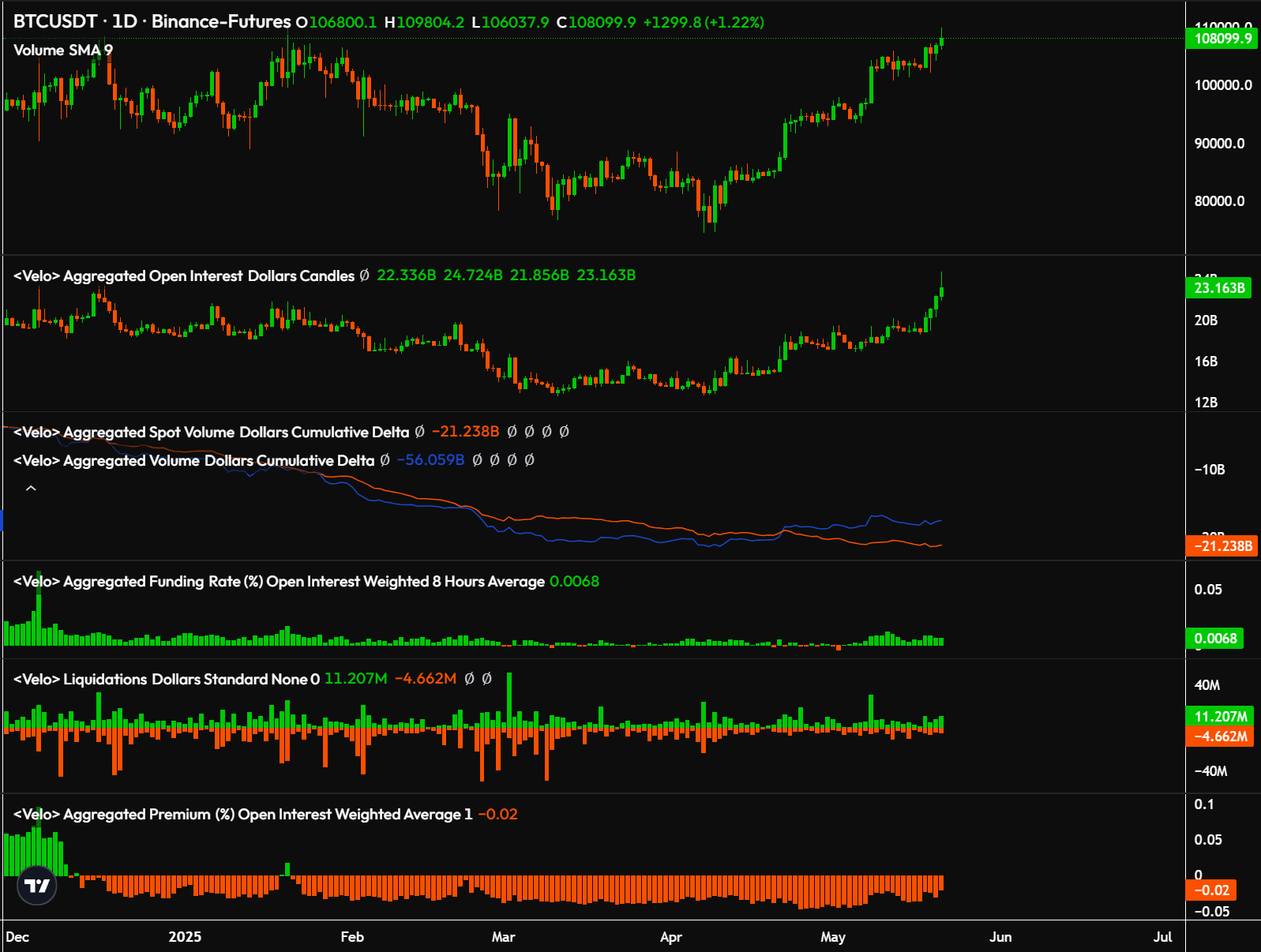
Task: Click the high value H109804.2
Action: coord(425,22)
